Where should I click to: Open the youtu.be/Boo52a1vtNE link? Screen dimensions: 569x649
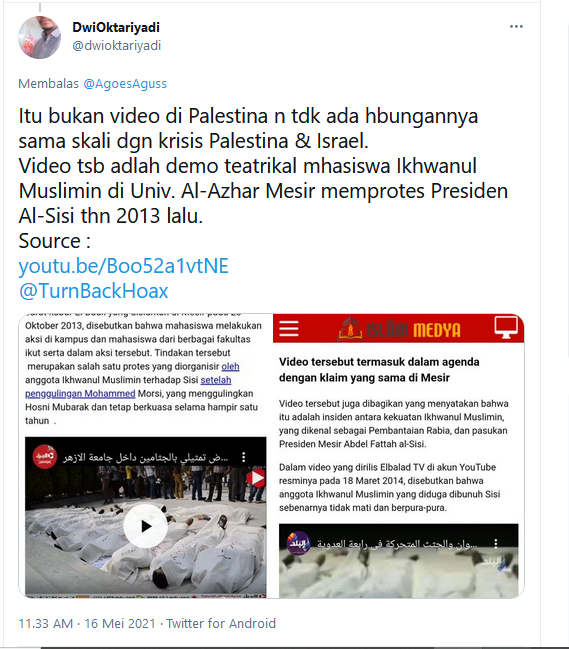(x=123, y=266)
